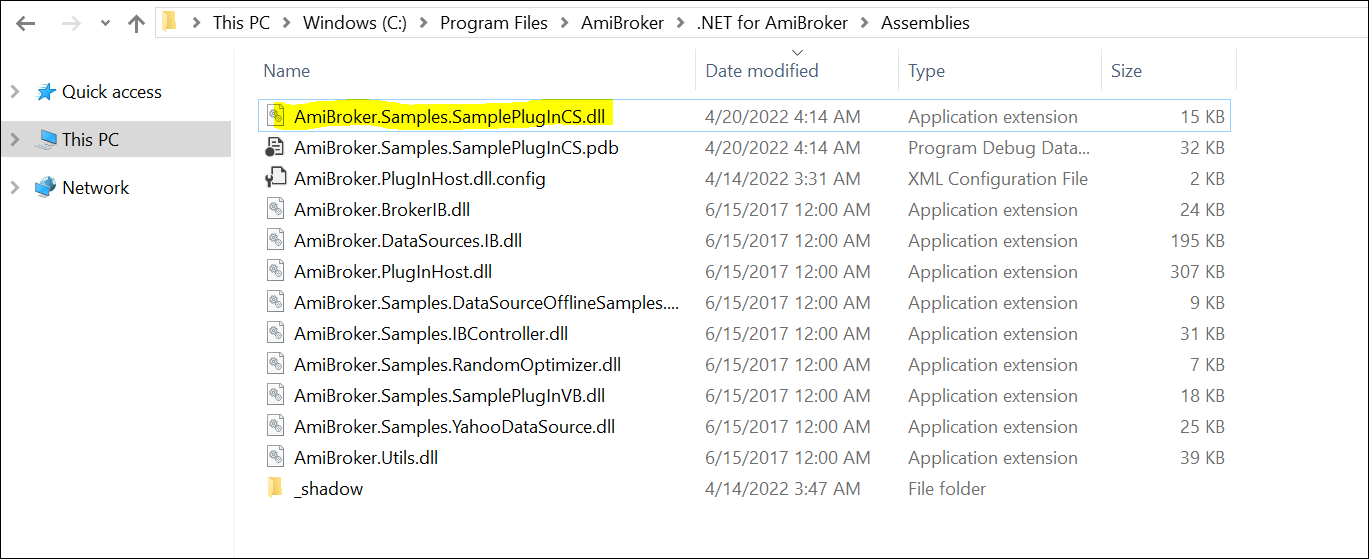Click the AmiBroker.Utils.dll file icon
The height and width of the screenshot is (559, 1369).
[276, 458]
